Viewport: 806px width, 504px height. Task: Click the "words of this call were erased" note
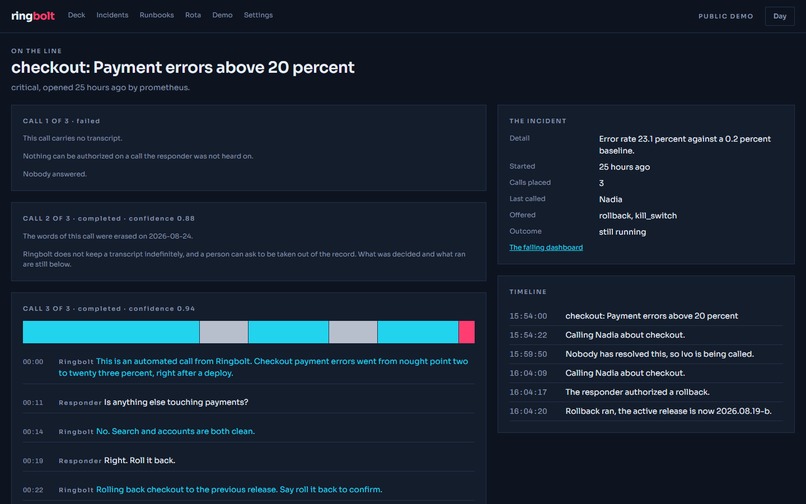click(x=108, y=236)
